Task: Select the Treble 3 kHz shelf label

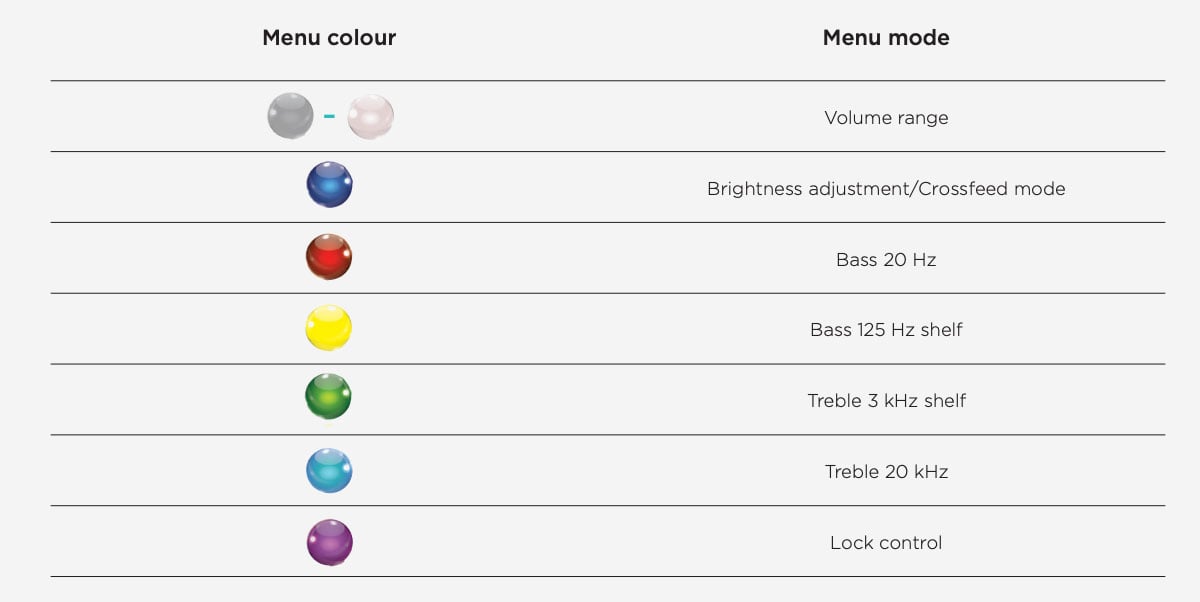Action: (x=886, y=401)
